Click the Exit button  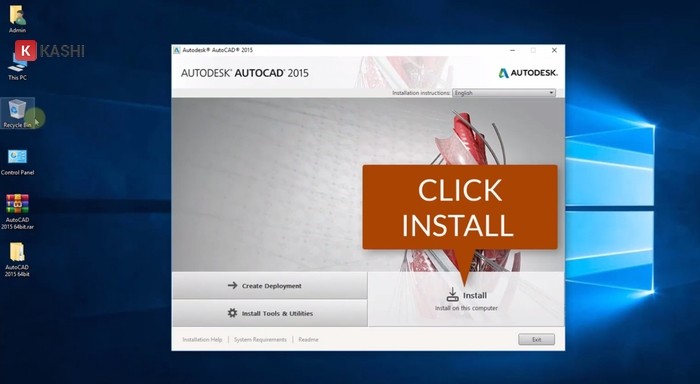point(536,339)
